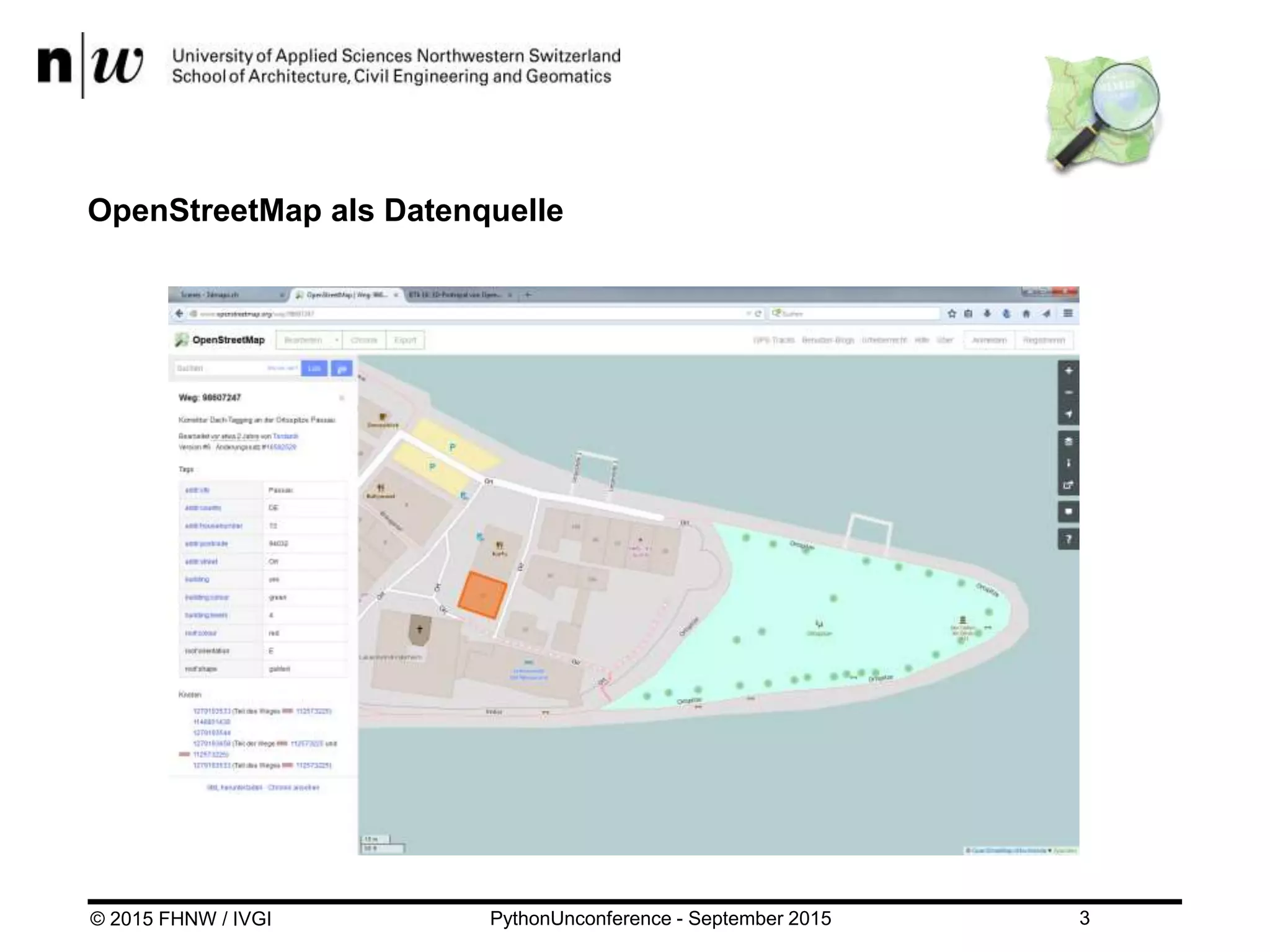The height and width of the screenshot is (952, 1270).
Task: Open the map layers panel
Action: [x=1068, y=441]
